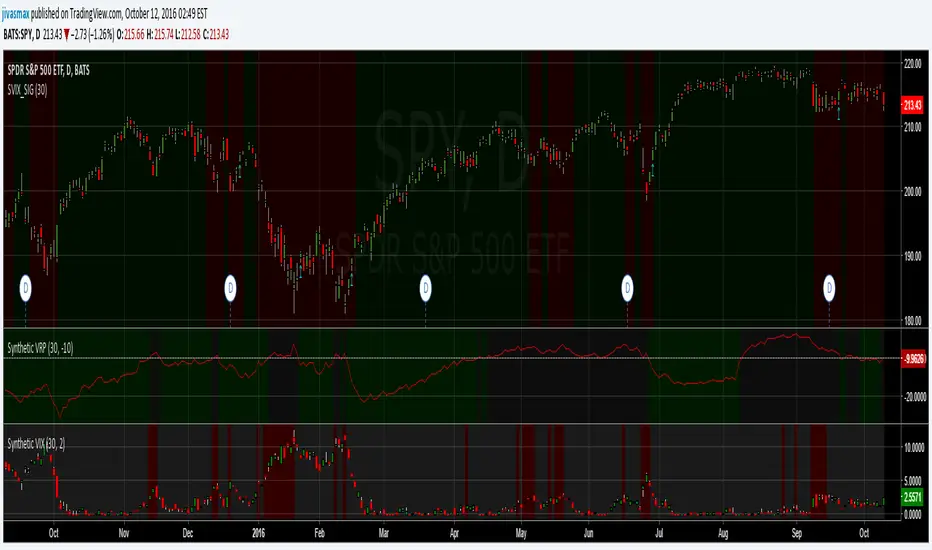Viewport: 932px width, 550px height.
Task: Click the Nov label on the time axis
Action: coord(124,533)
